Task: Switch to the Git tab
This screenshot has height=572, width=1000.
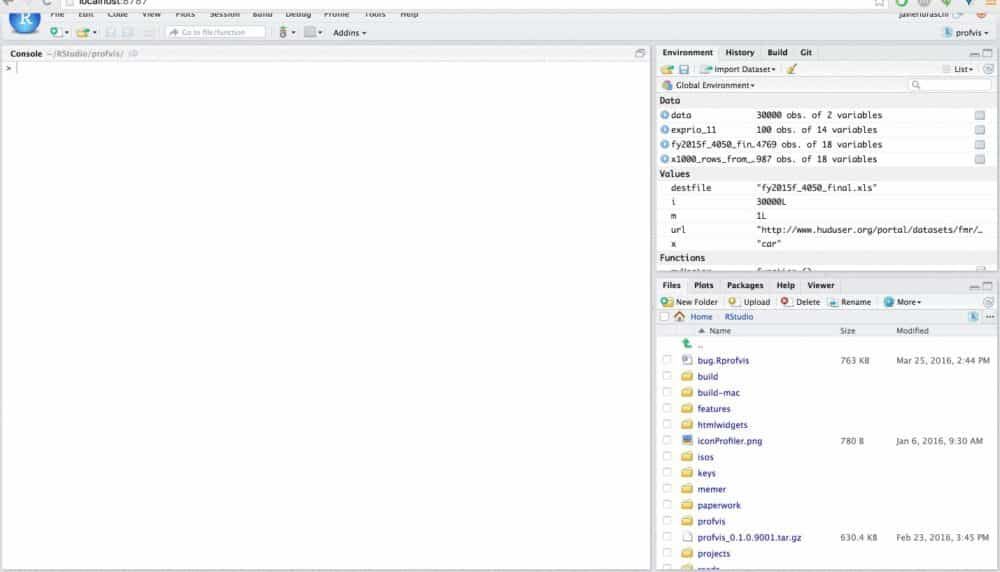Action: (806, 52)
